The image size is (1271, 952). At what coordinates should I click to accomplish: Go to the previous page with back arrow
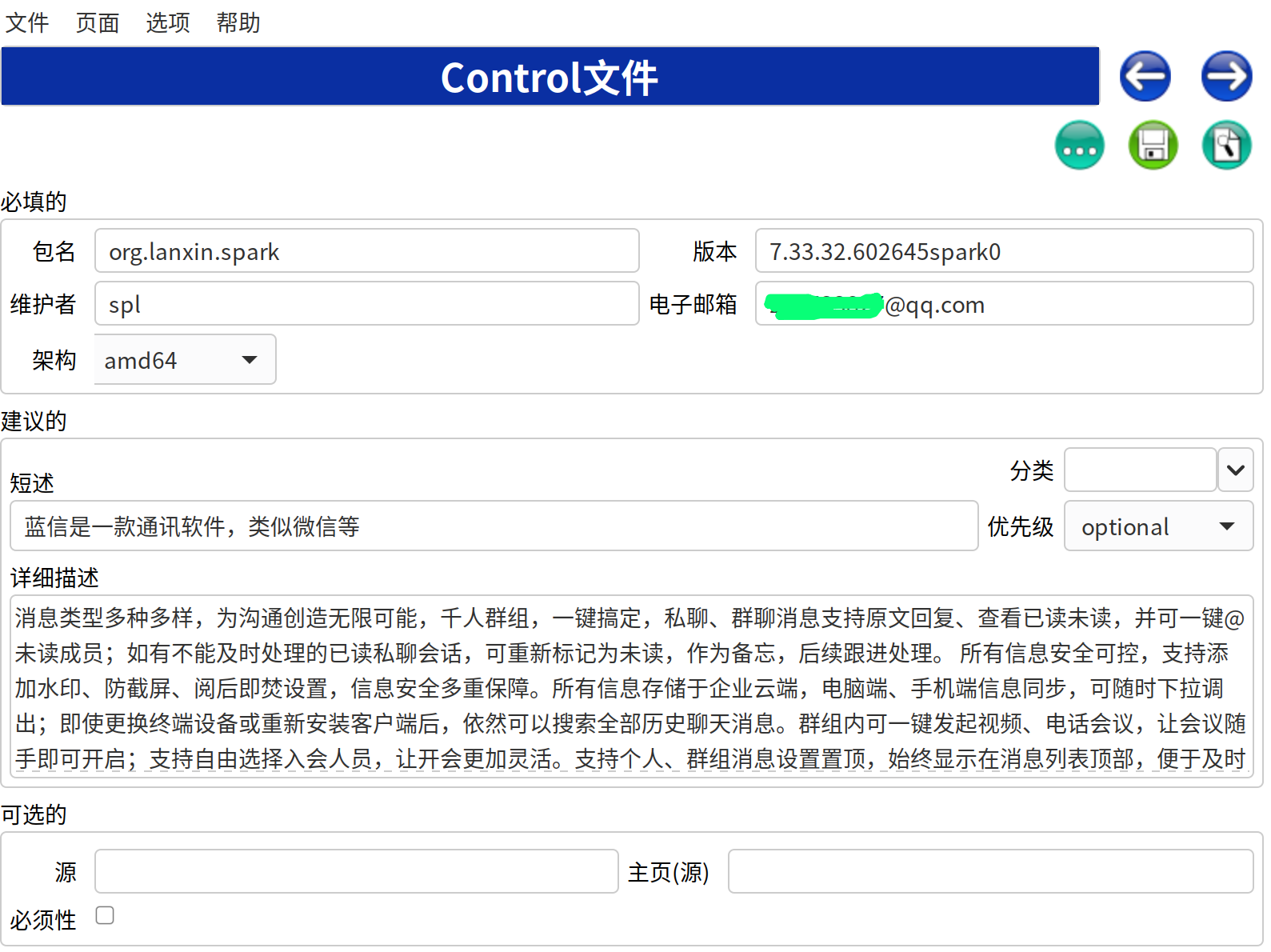click(x=1145, y=77)
